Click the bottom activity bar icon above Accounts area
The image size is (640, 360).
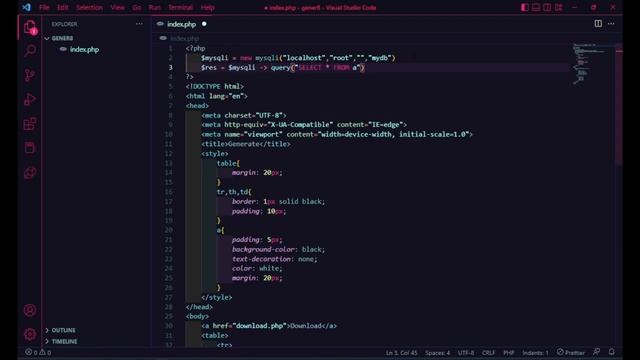click(x=30, y=173)
